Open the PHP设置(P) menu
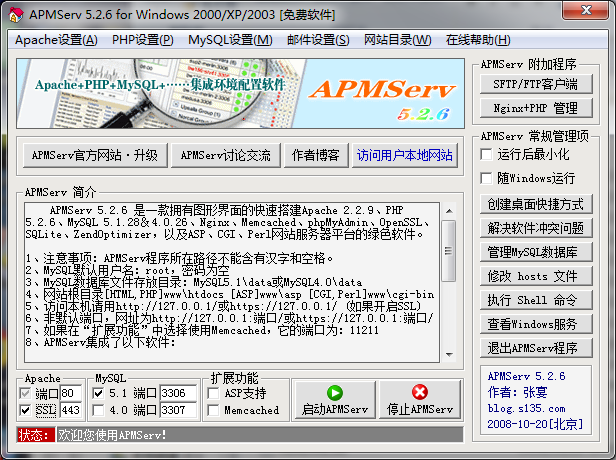Image resolution: width=616 pixels, height=460 pixels. click(x=143, y=40)
